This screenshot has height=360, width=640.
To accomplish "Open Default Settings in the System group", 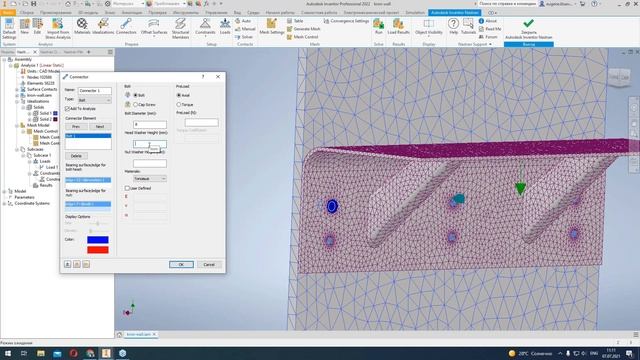I will click(9, 29).
